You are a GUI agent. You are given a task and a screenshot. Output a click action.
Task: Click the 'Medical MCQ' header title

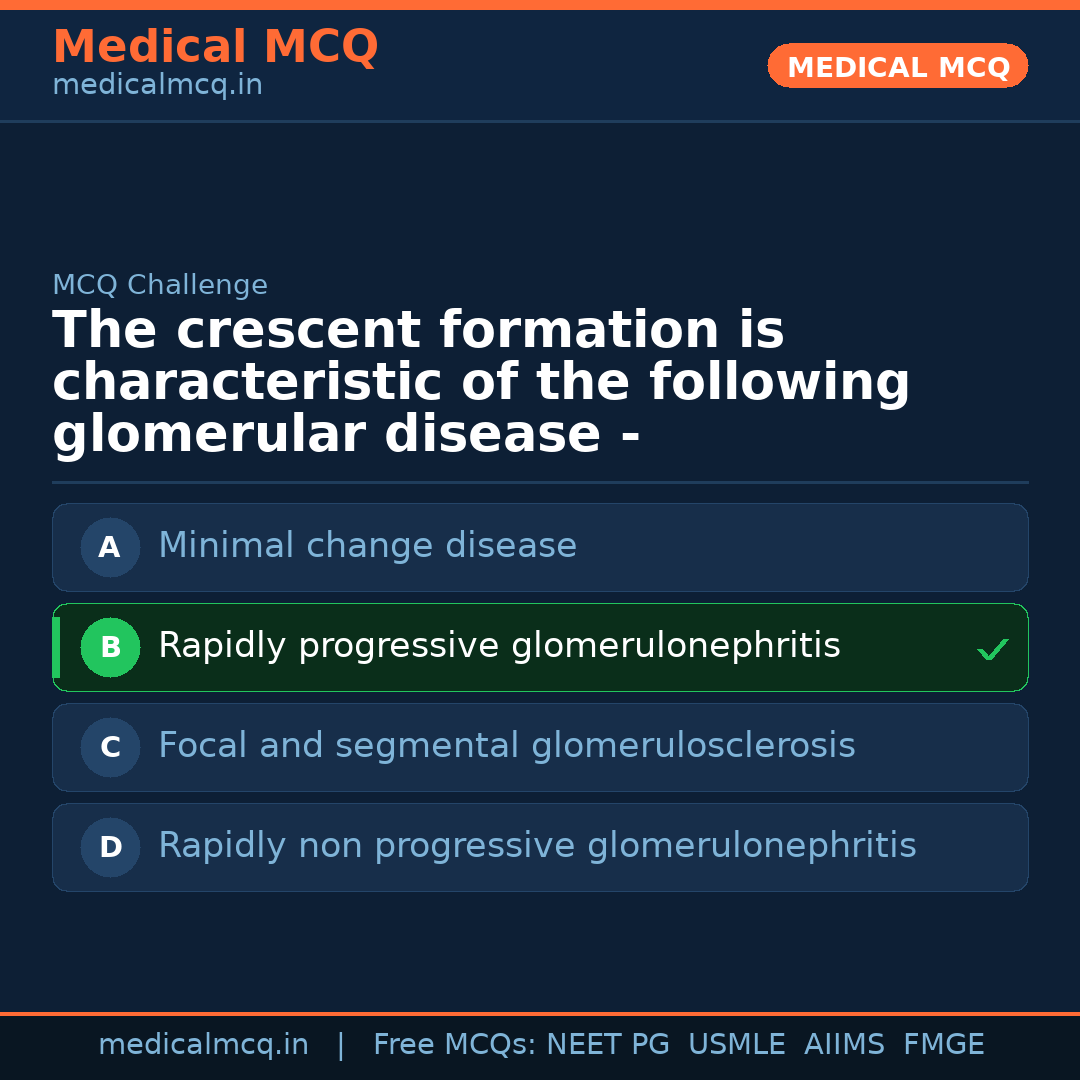tap(215, 47)
